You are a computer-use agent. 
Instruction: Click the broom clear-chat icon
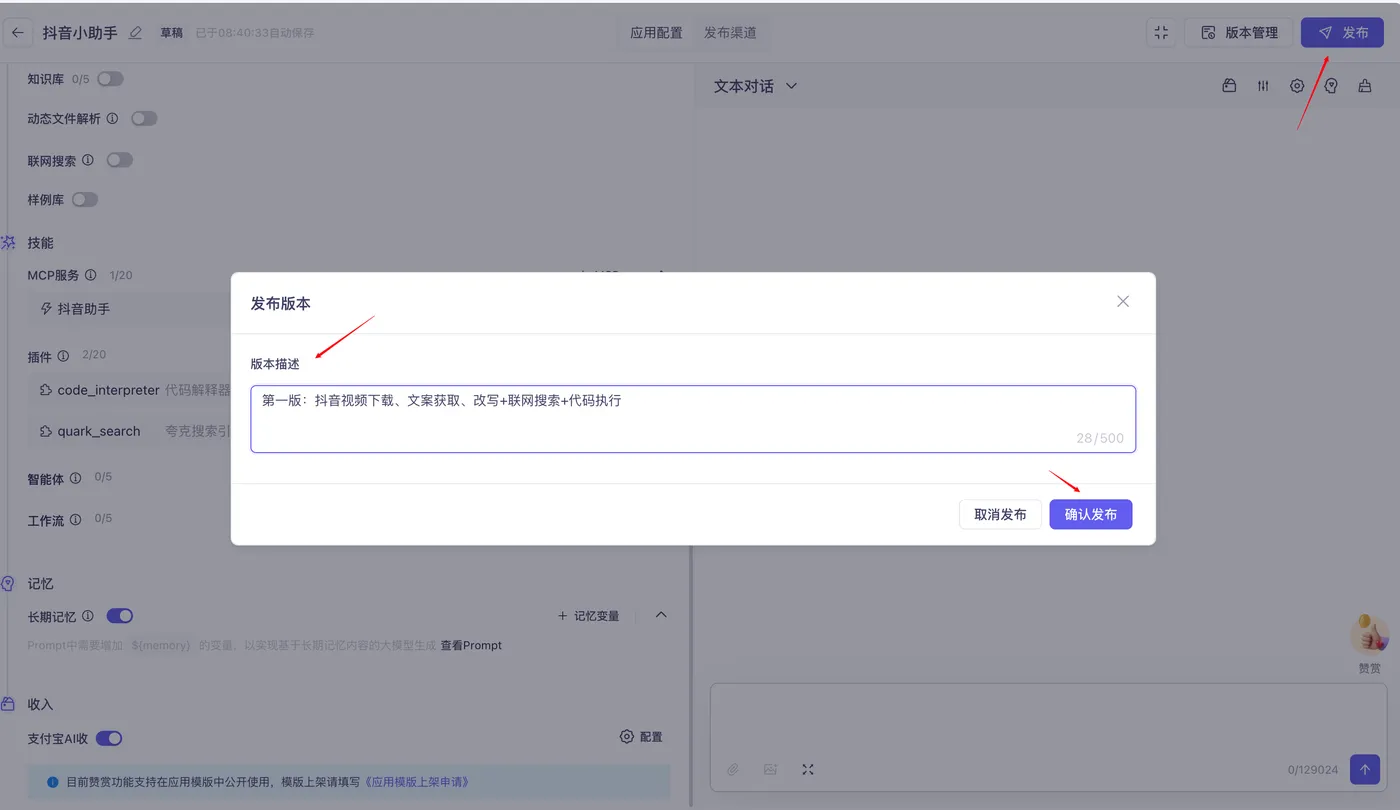click(1365, 86)
